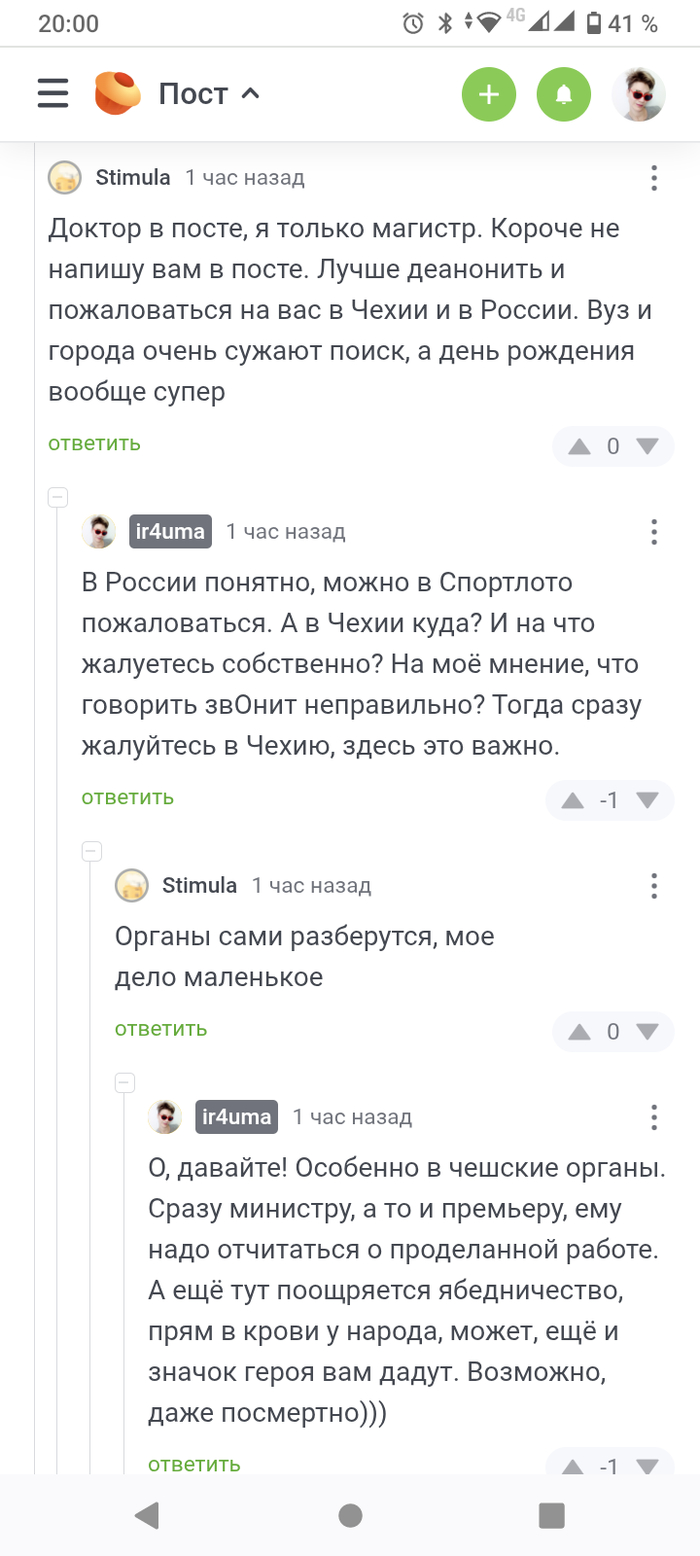Downvote Stimula's comment about the doctor
Viewport: 700px width, 1556px height.
(x=648, y=446)
